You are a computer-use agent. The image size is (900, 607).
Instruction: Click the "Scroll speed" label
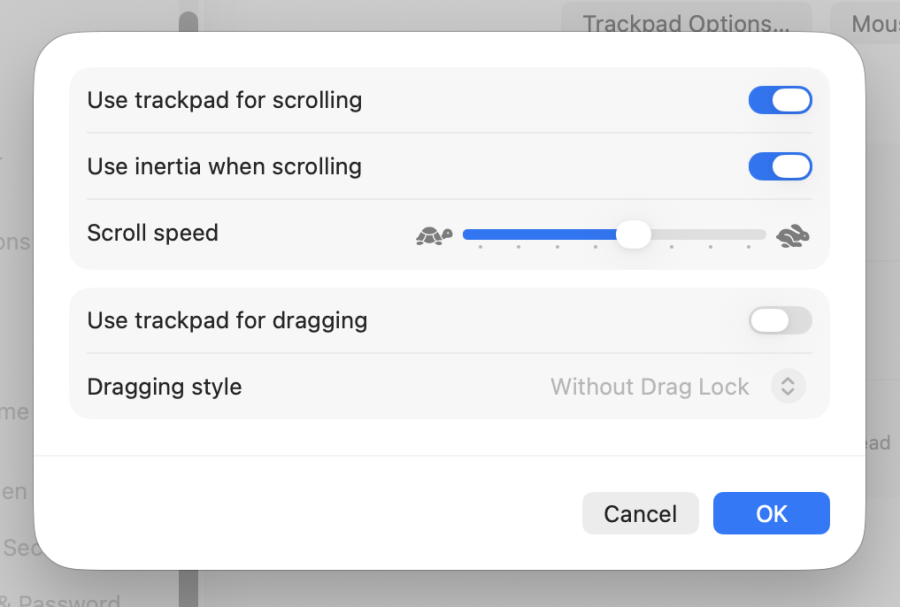(x=152, y=233)
